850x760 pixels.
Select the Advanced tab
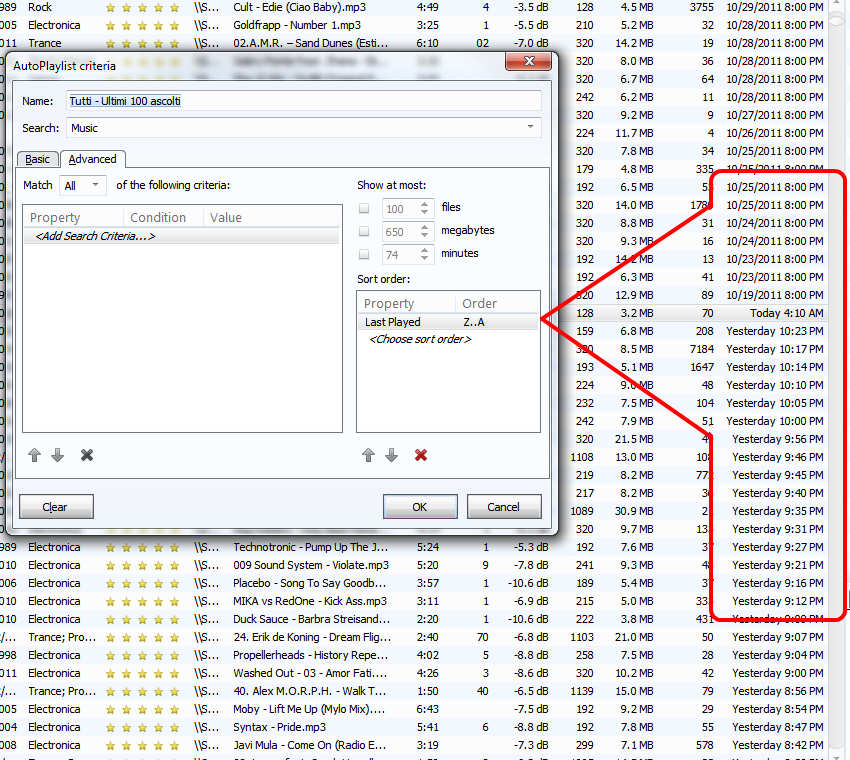pyautogui.click(x=92, y=159)
